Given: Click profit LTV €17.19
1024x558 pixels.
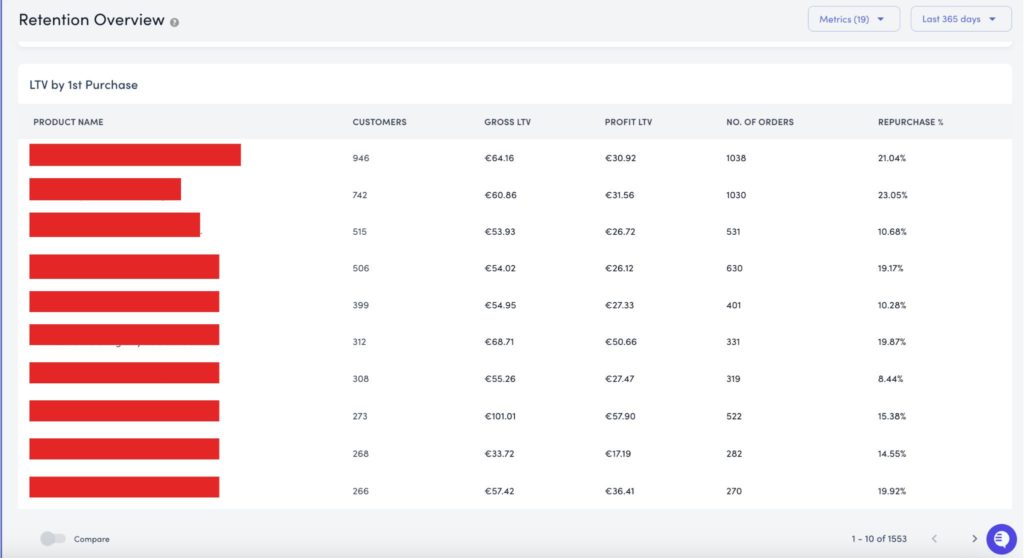Looking at the screenshot, I should [x=618, y=453].
